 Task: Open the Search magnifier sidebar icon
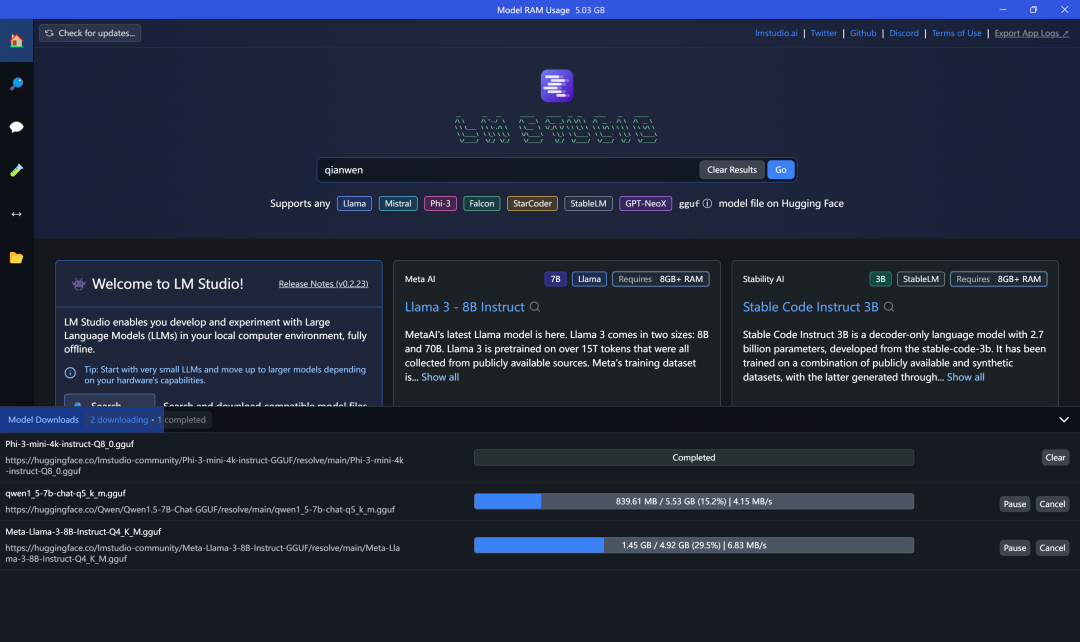click(x=16, y=84)
